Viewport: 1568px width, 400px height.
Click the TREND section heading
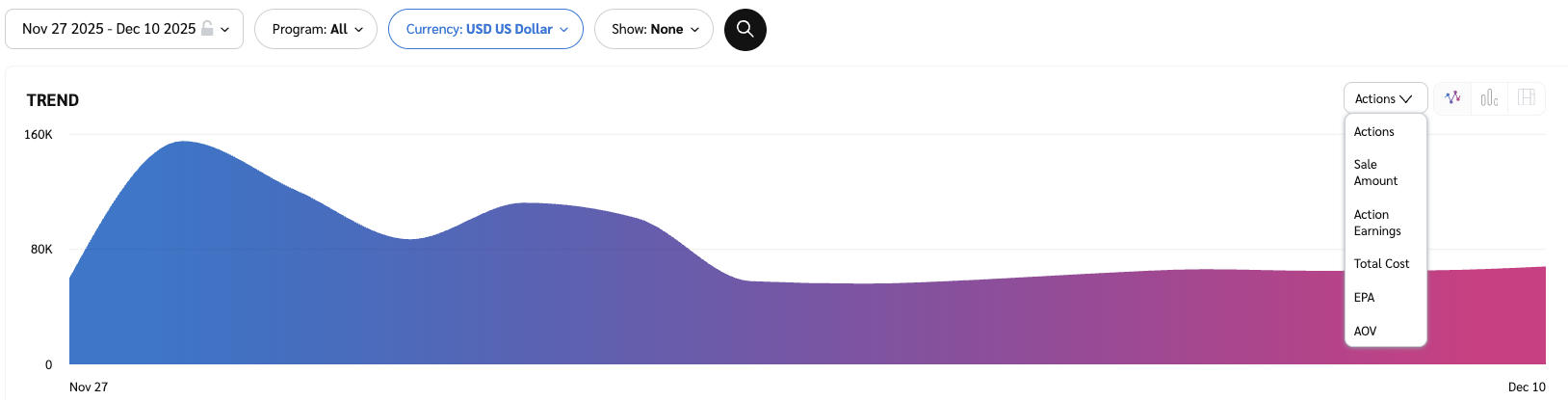(53, 100)
